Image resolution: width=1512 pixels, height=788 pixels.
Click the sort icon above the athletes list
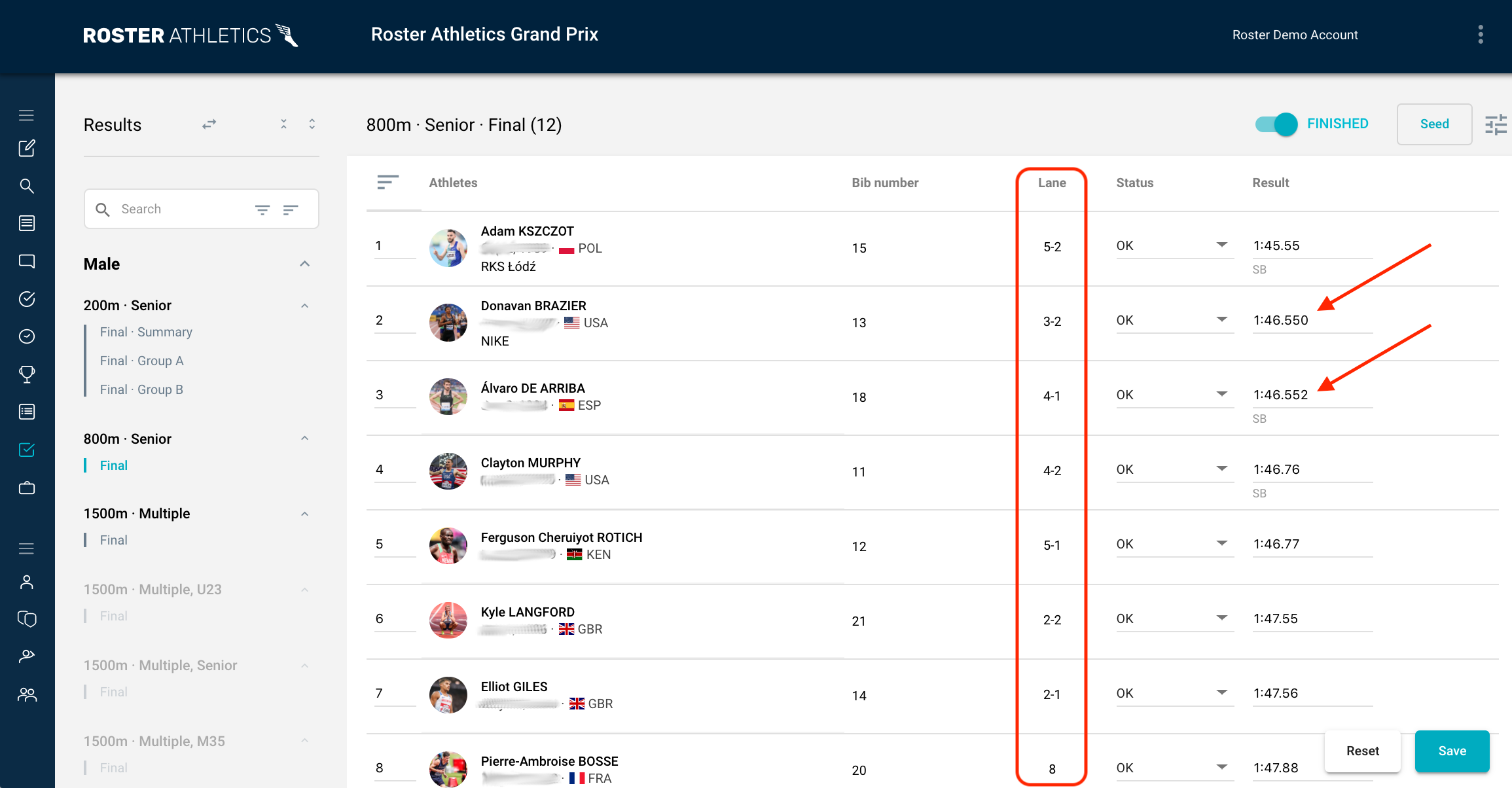(x=387, y=183)
